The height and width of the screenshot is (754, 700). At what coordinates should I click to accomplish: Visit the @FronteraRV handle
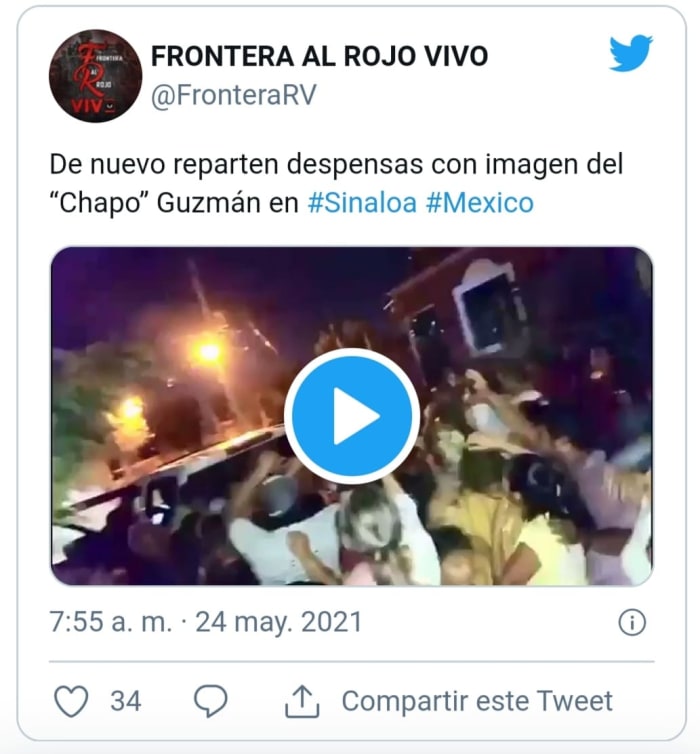click(x=234, y=95)
